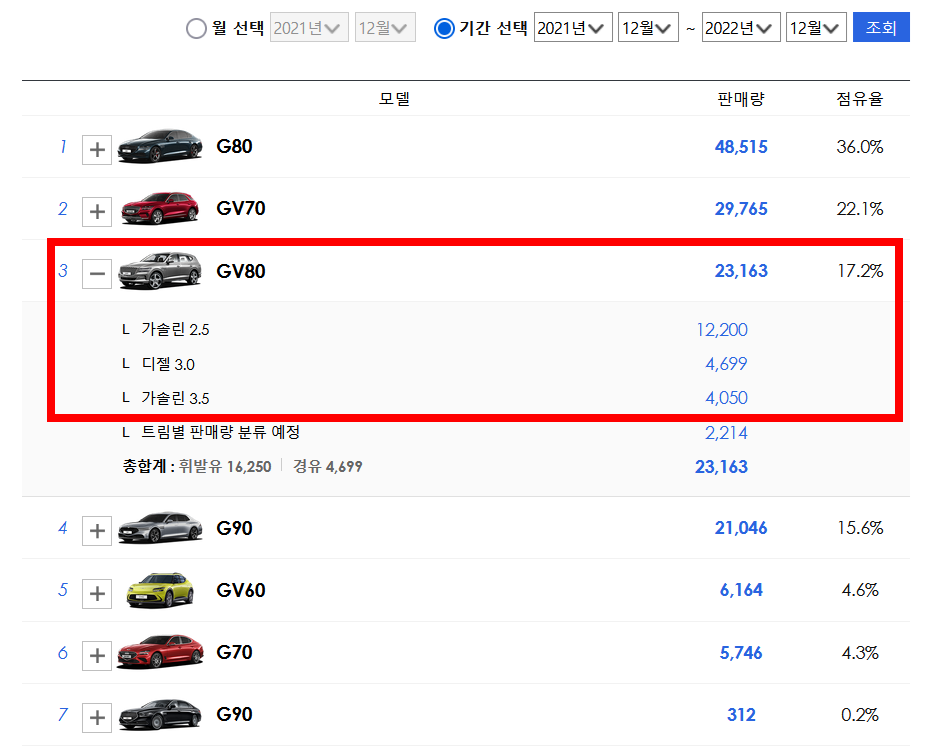932x752 pixels.
Task: Click the 판매량 column header
Action: coord(741,99)
